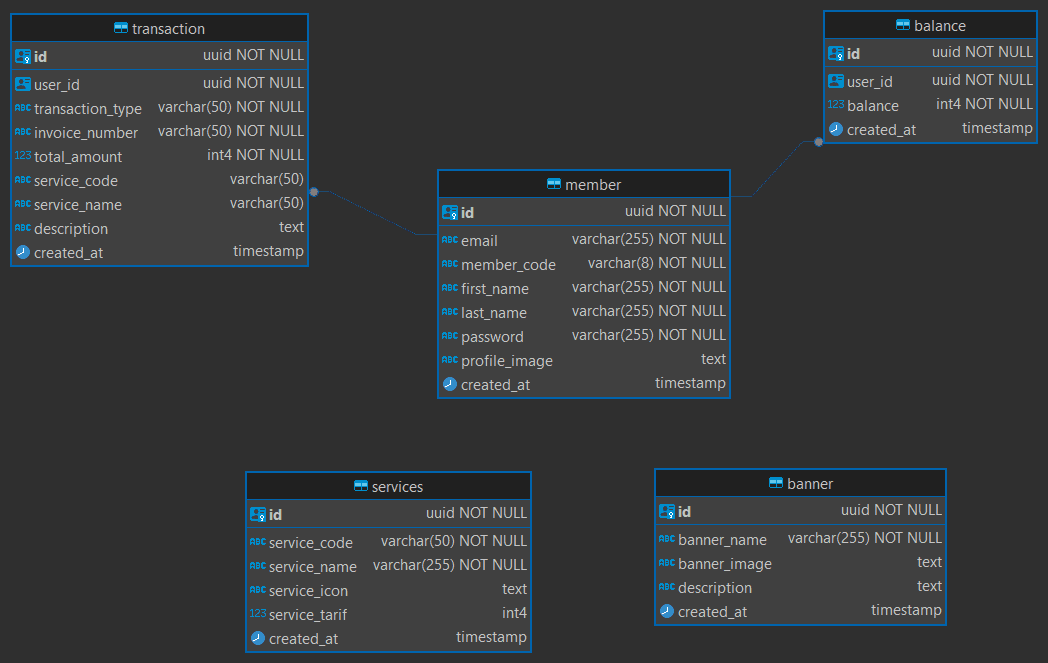The width and height of the screenshot is (1048, 663).
Task: Select the email column name in member
Action: point(479,241)
